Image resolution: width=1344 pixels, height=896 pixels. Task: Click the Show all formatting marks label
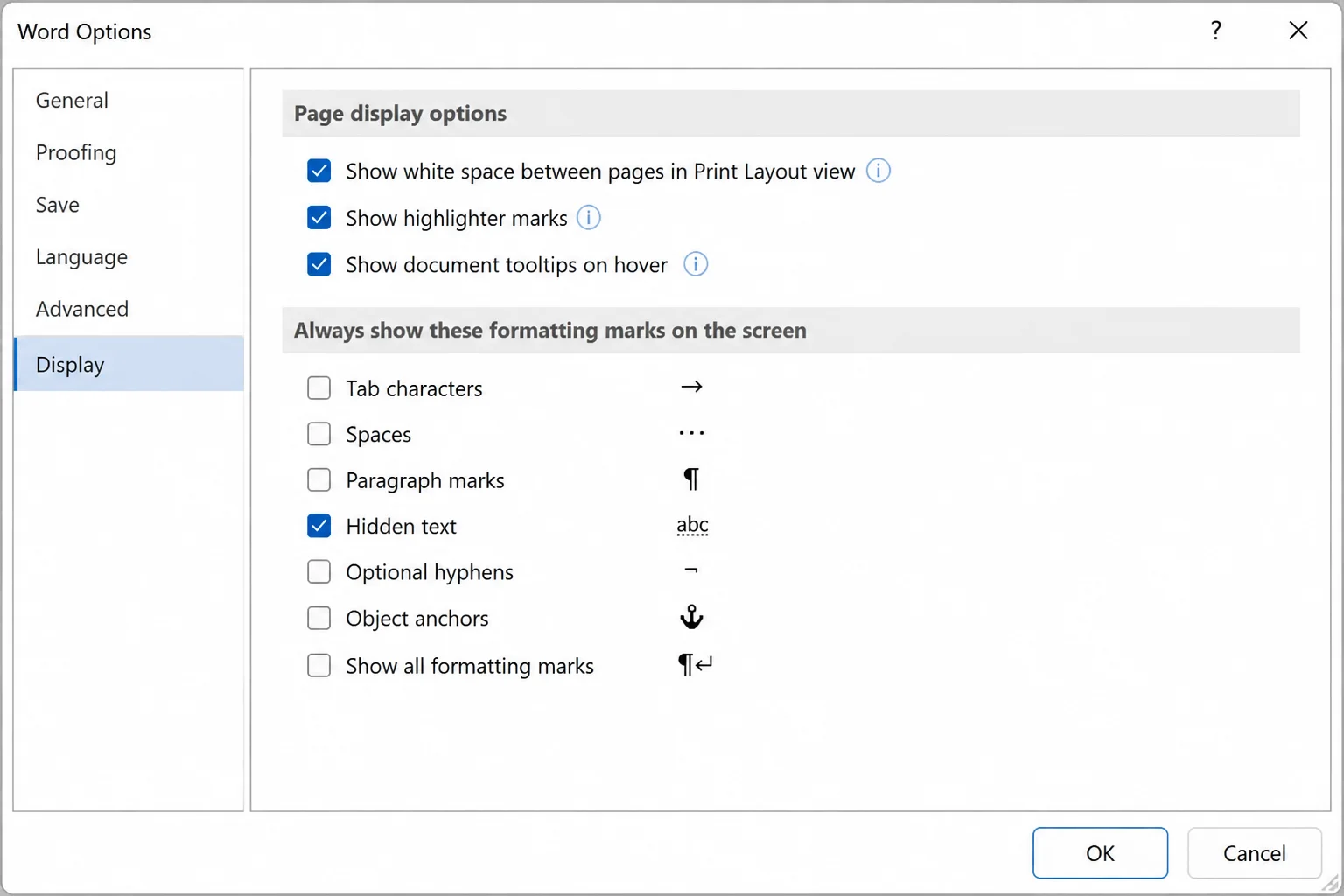pos(470,666)
